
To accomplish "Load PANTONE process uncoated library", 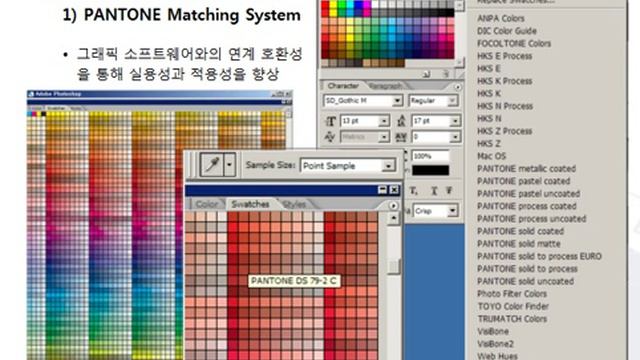I will pos(531,219).
